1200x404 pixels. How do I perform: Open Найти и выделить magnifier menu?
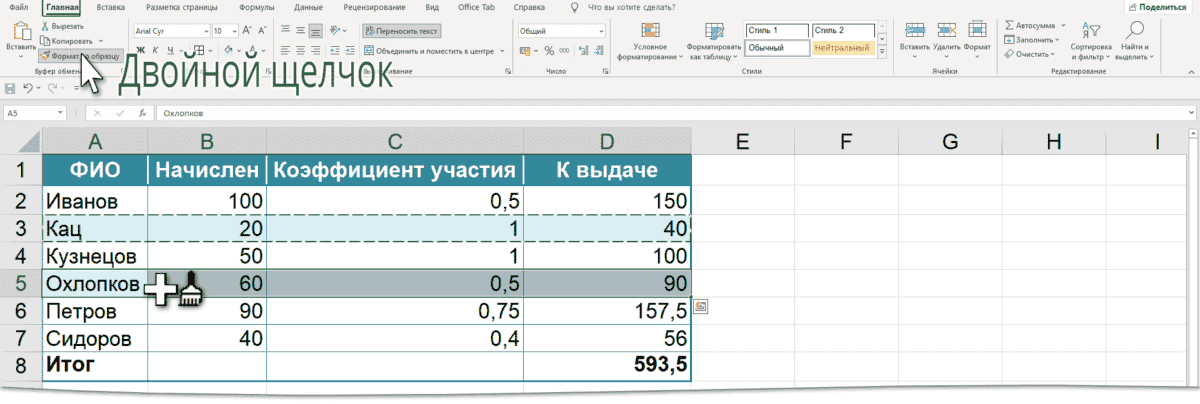tap(1134, 40)
